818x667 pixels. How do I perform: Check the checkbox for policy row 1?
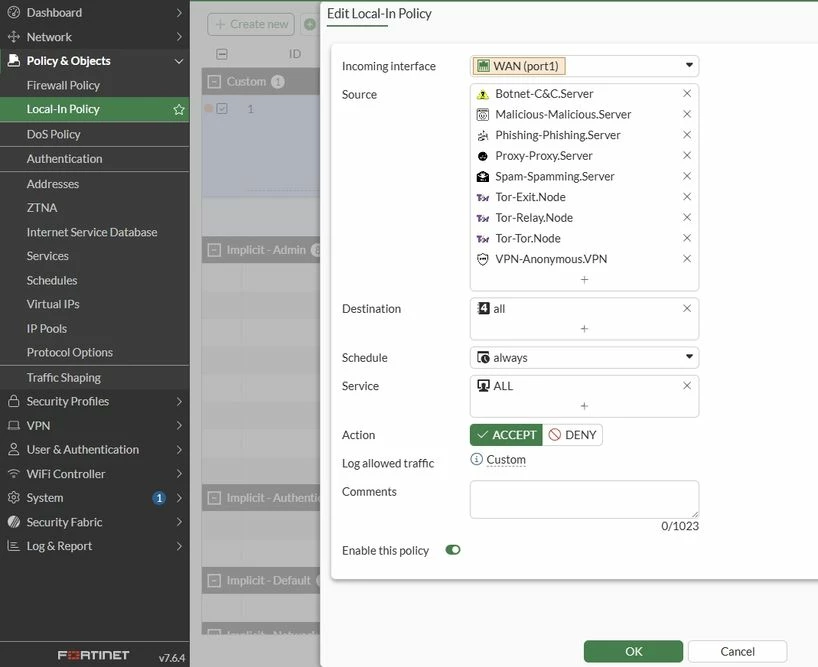[x=222, y=108]
